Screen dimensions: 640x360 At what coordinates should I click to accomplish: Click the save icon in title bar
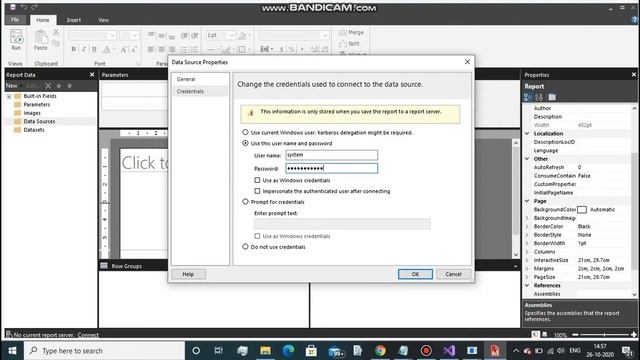(x=13, y=7)
